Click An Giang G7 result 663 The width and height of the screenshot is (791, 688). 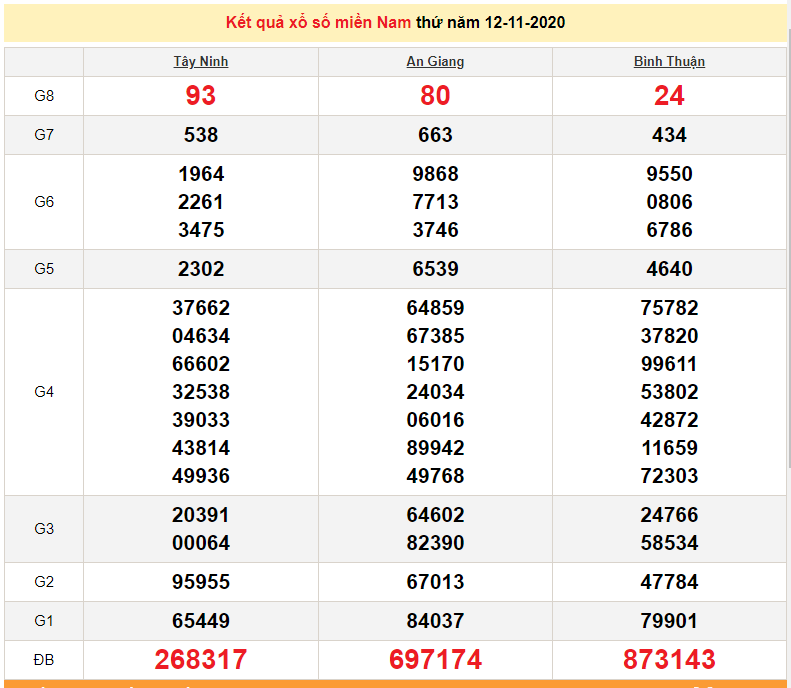tap(435, 135)
